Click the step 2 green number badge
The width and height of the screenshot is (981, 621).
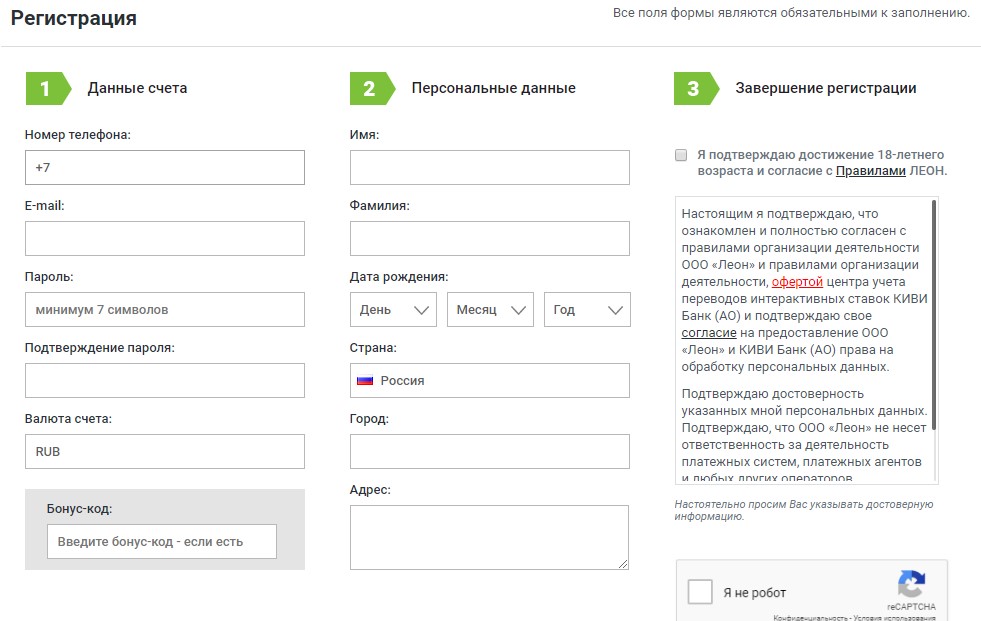[369, 88]
